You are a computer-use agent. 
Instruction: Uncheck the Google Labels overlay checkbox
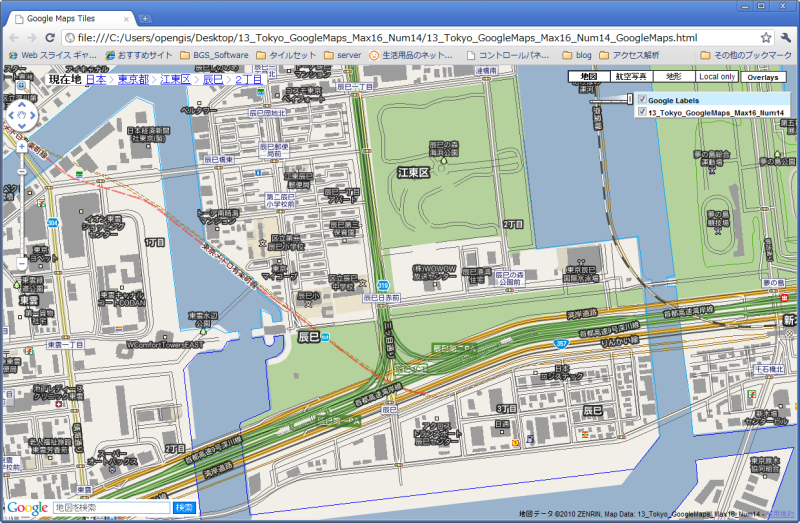pyautogui.click(x=642, y=100)
